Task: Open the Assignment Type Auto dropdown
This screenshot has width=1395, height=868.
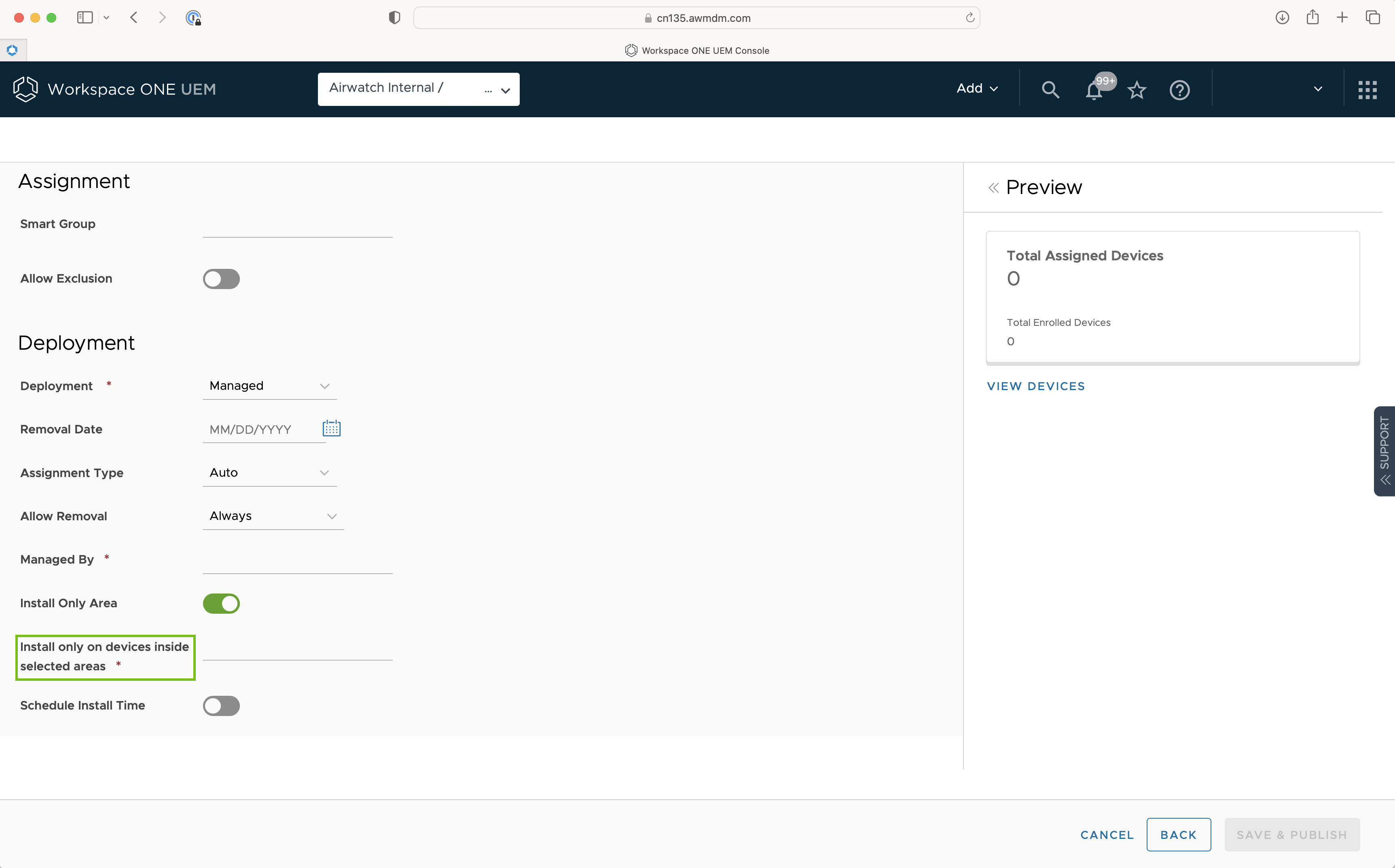Action: 269,473
